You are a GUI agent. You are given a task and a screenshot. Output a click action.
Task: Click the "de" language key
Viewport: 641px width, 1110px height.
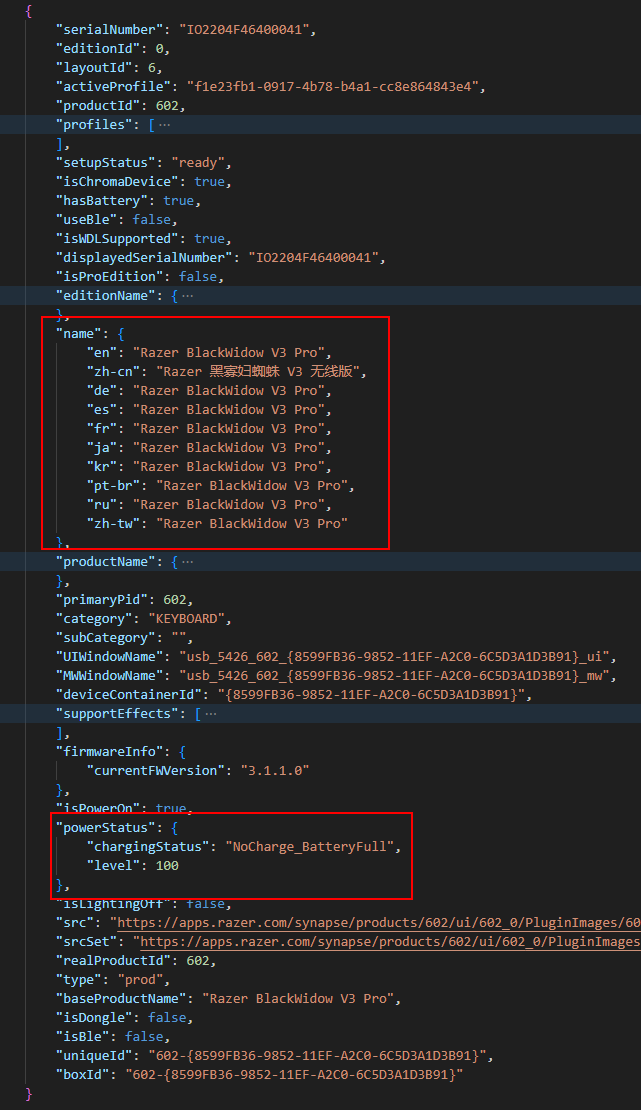(102, 391)
